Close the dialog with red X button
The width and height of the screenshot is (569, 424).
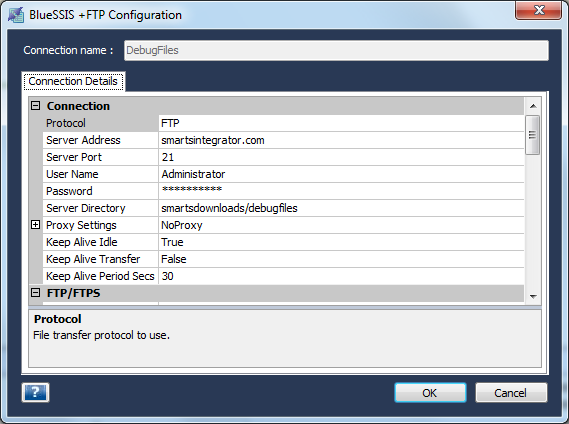(x=539, y=10)
